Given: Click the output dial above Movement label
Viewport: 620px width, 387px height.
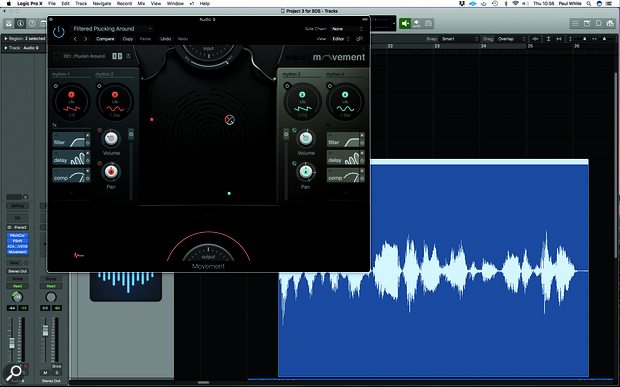Looking at the screenshot, I should pyautogui.click(x=208, y=253).
